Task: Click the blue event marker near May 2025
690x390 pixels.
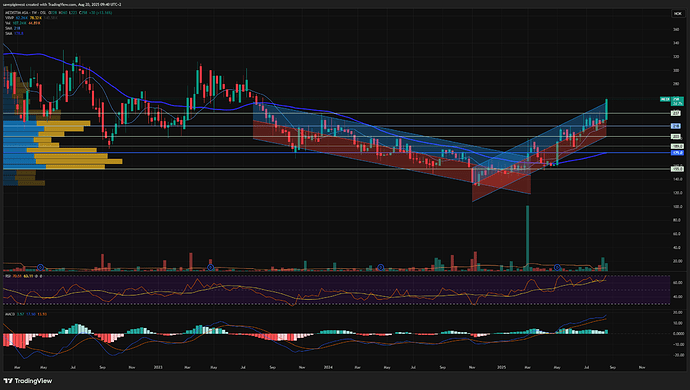Action: (557, 267)
